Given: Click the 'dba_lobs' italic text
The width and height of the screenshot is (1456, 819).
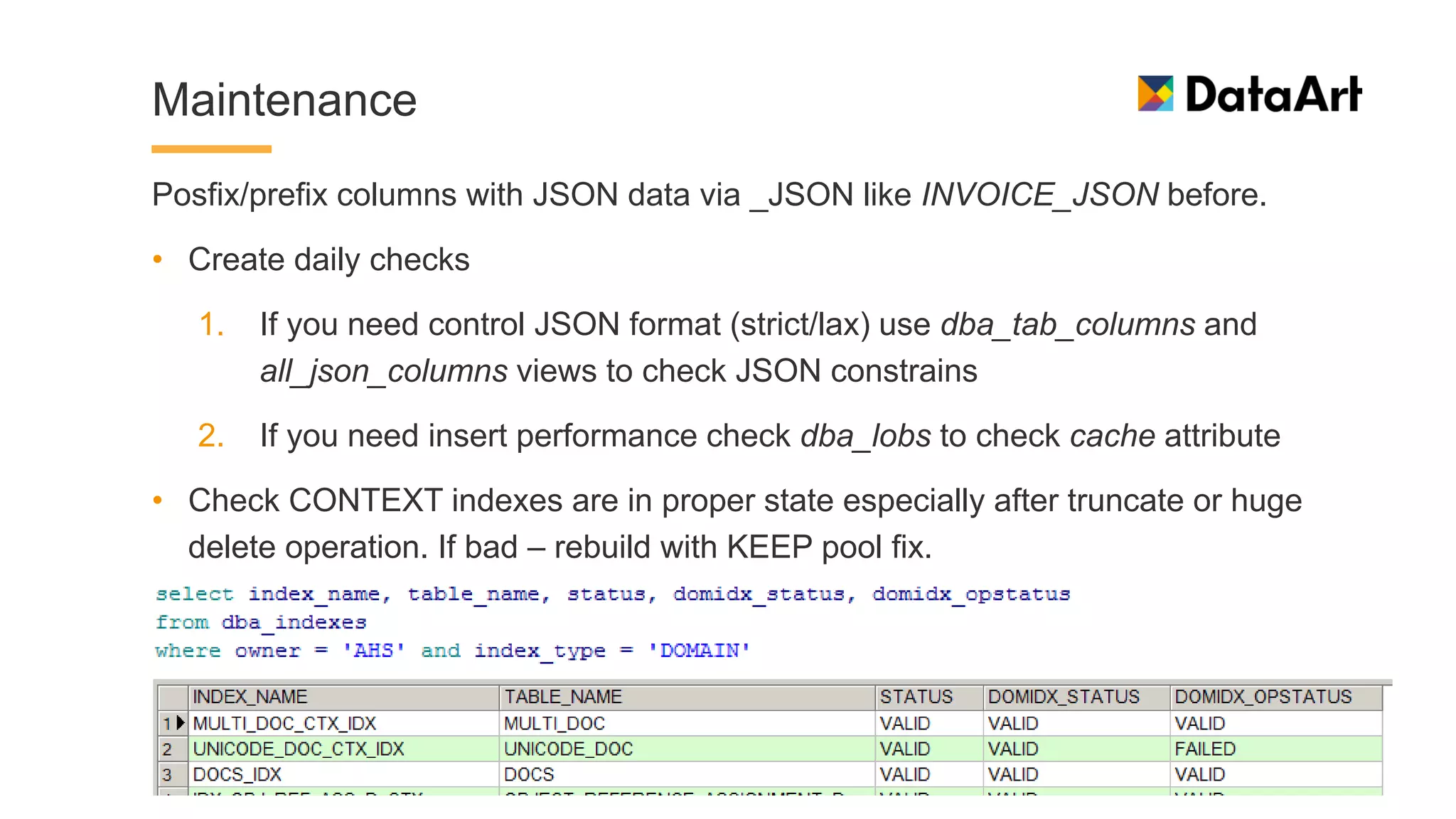Looking at the screenshot, I should coord(865,436).
